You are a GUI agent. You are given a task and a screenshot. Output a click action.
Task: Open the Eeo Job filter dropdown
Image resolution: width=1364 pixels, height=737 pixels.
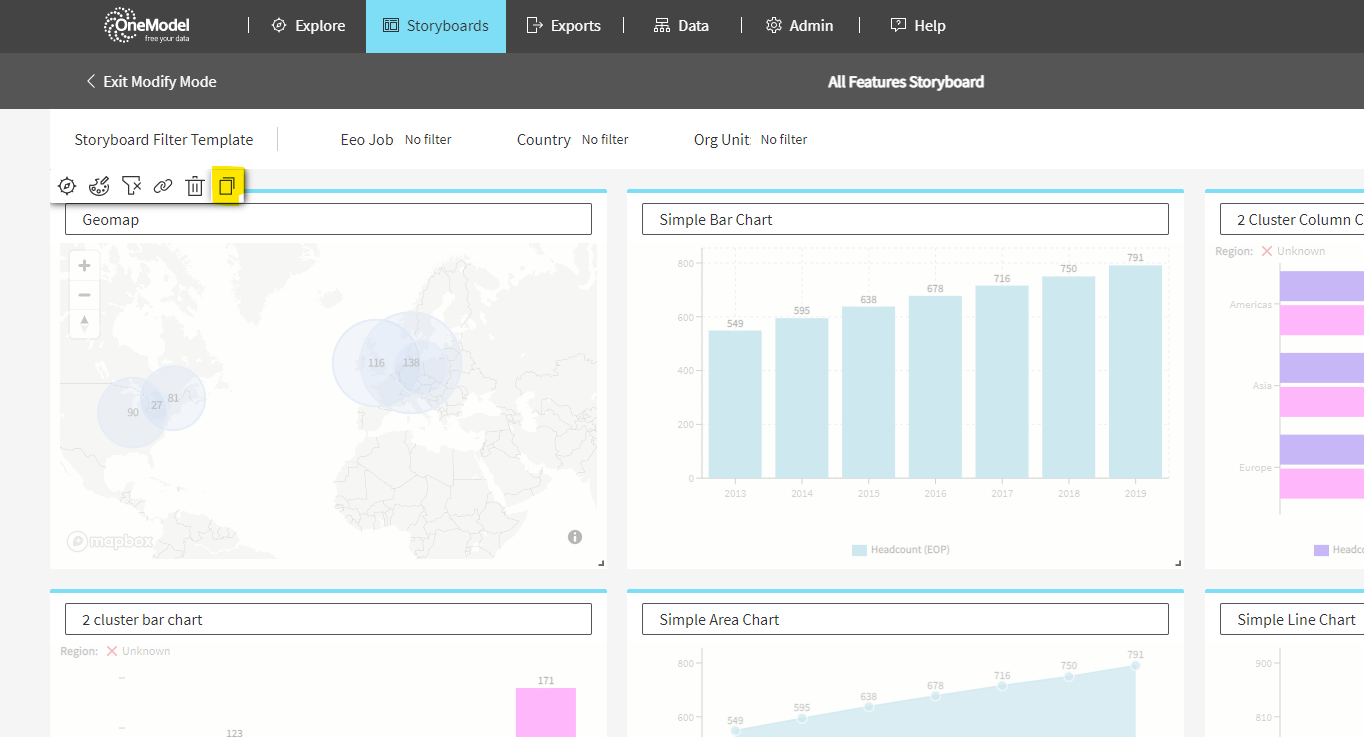[427, 140]
